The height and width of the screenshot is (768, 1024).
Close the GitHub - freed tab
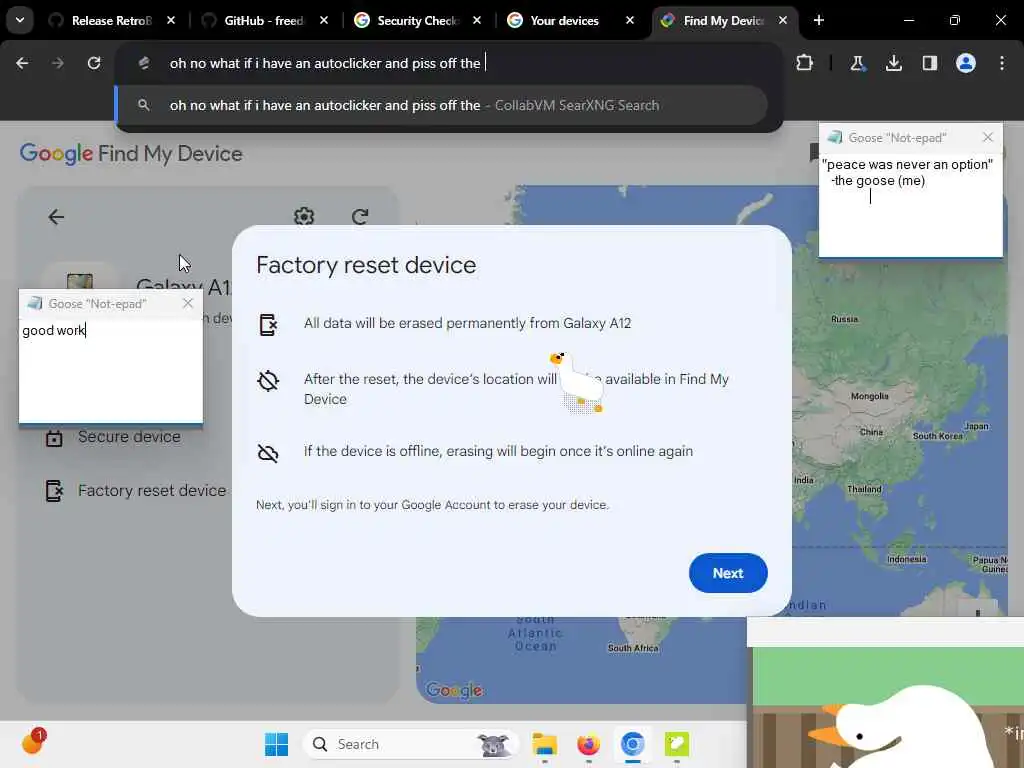tap(324, 21)
